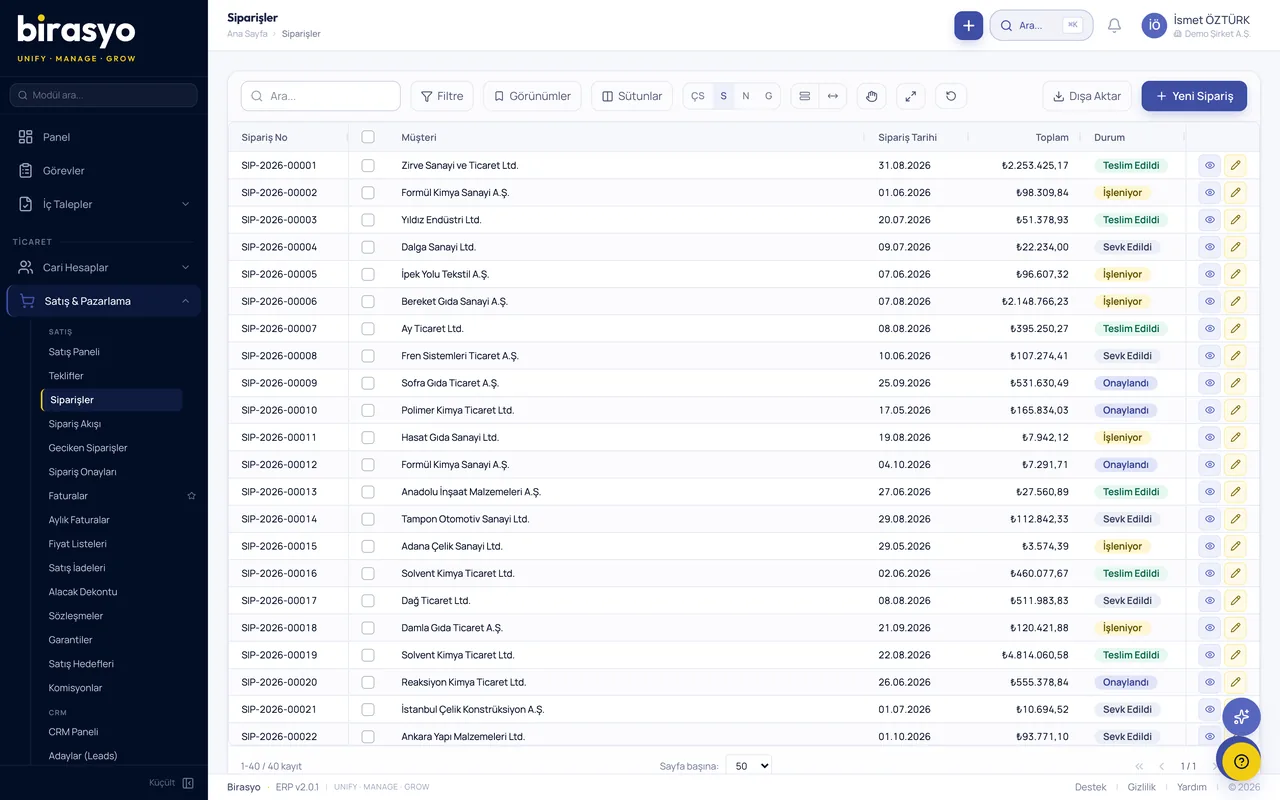This screenshot has width=1280, height=800.
Task: Select the row checkbox for SIP-2026-00004
Action: pyautogui.click(x=368, y=247)
